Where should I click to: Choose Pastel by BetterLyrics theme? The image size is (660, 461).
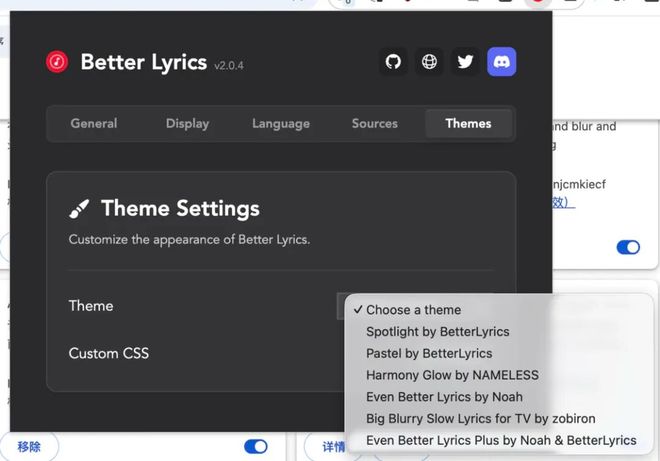(429, 353)
